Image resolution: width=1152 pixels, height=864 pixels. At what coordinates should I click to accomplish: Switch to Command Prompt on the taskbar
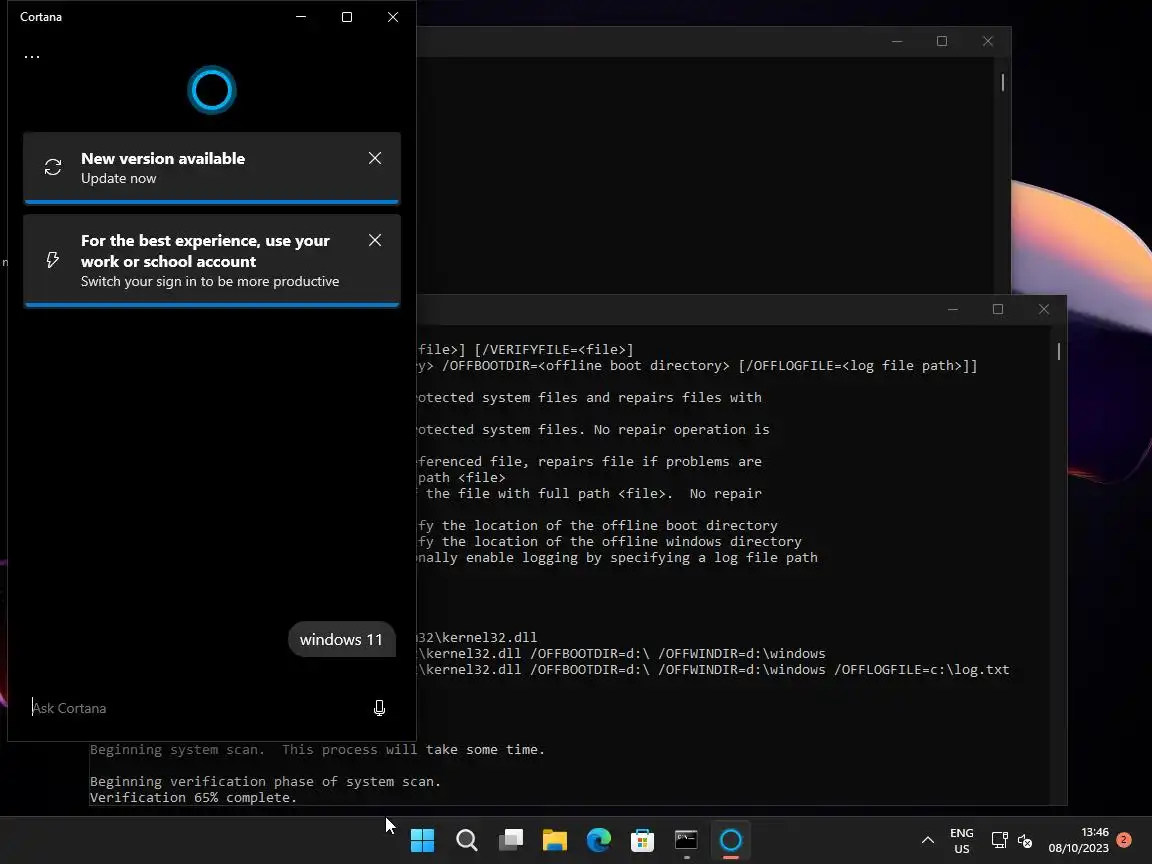pos(686,840)
